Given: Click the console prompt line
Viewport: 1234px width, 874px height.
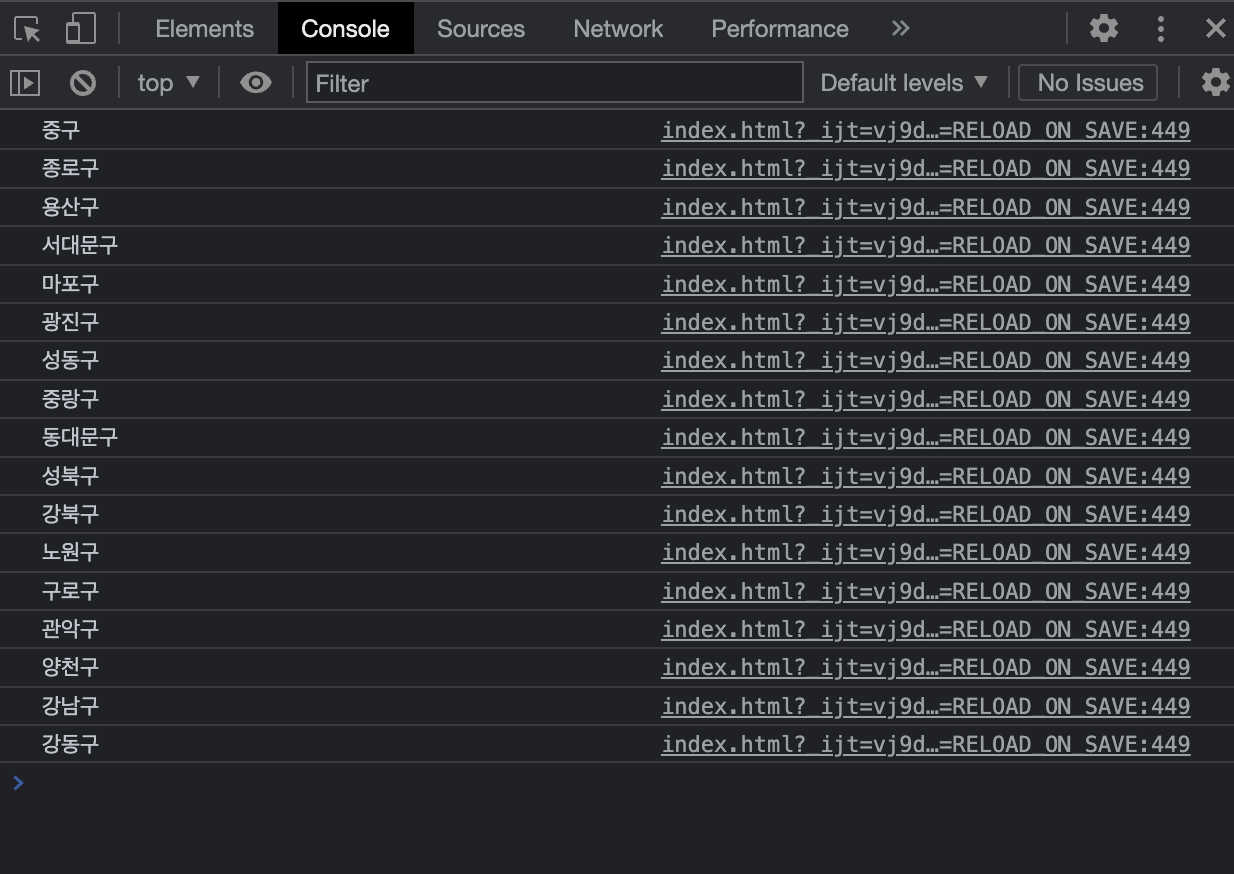Looking at the screenshot, I should click(x=617, y=783).
